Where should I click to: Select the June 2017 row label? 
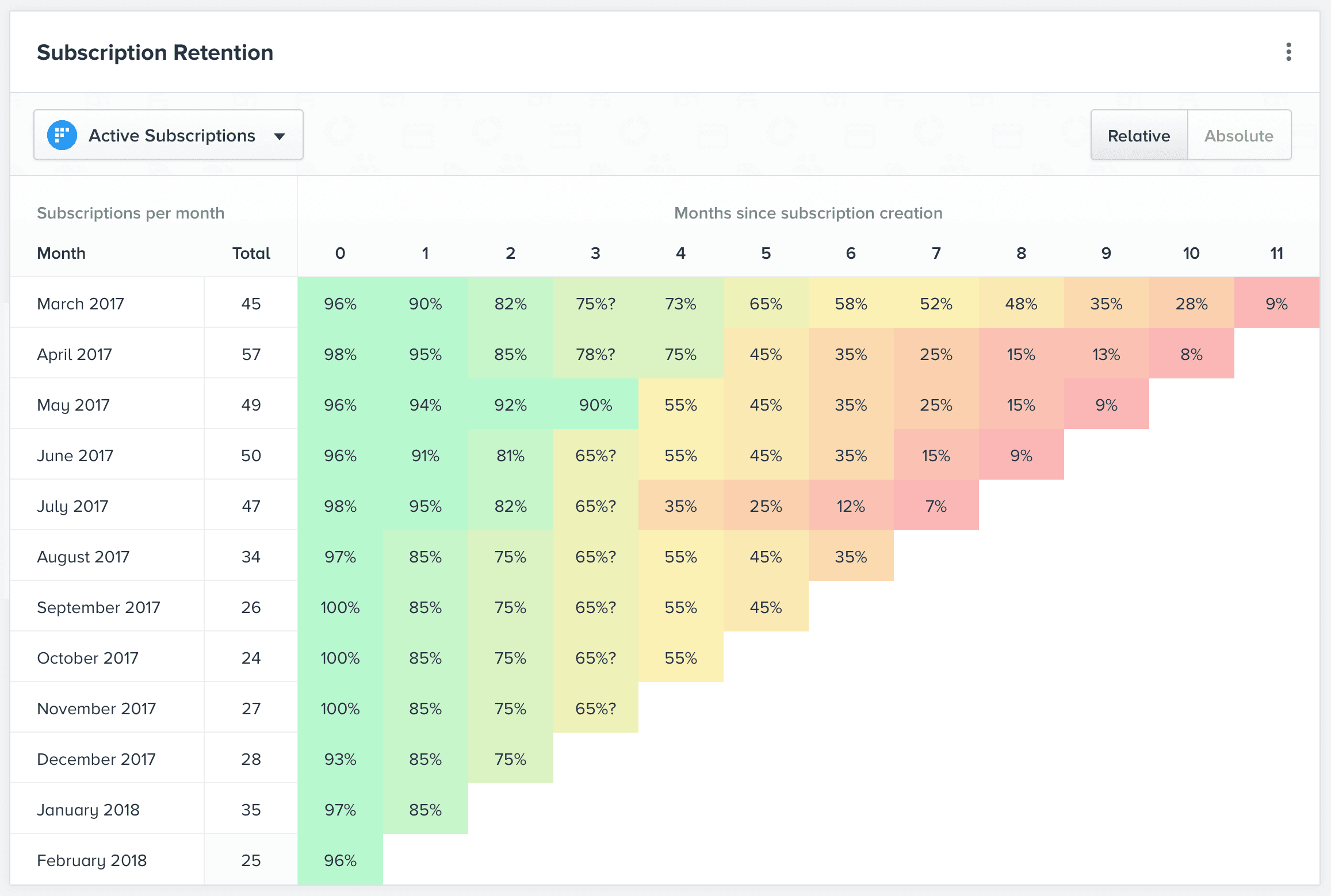[x=75, y=455]
